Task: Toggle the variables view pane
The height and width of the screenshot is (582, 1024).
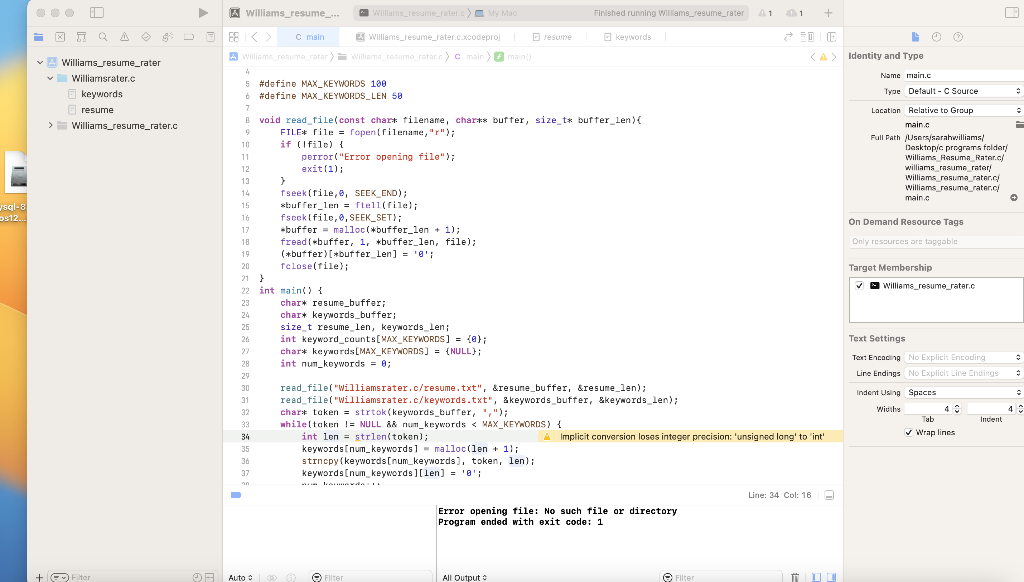Action: 816,577
